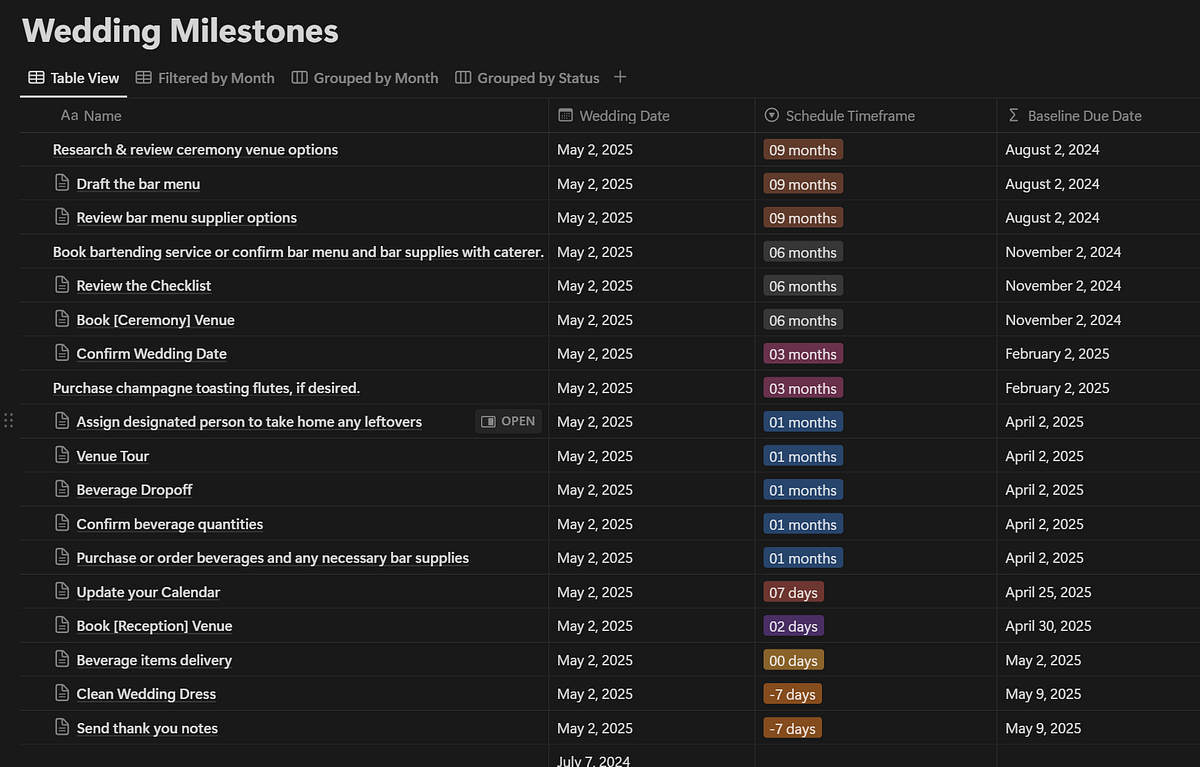Viewport: 1200px width, 767px height.
Task: Click the plus icon to add a view
Action: (x=620, y=77)
